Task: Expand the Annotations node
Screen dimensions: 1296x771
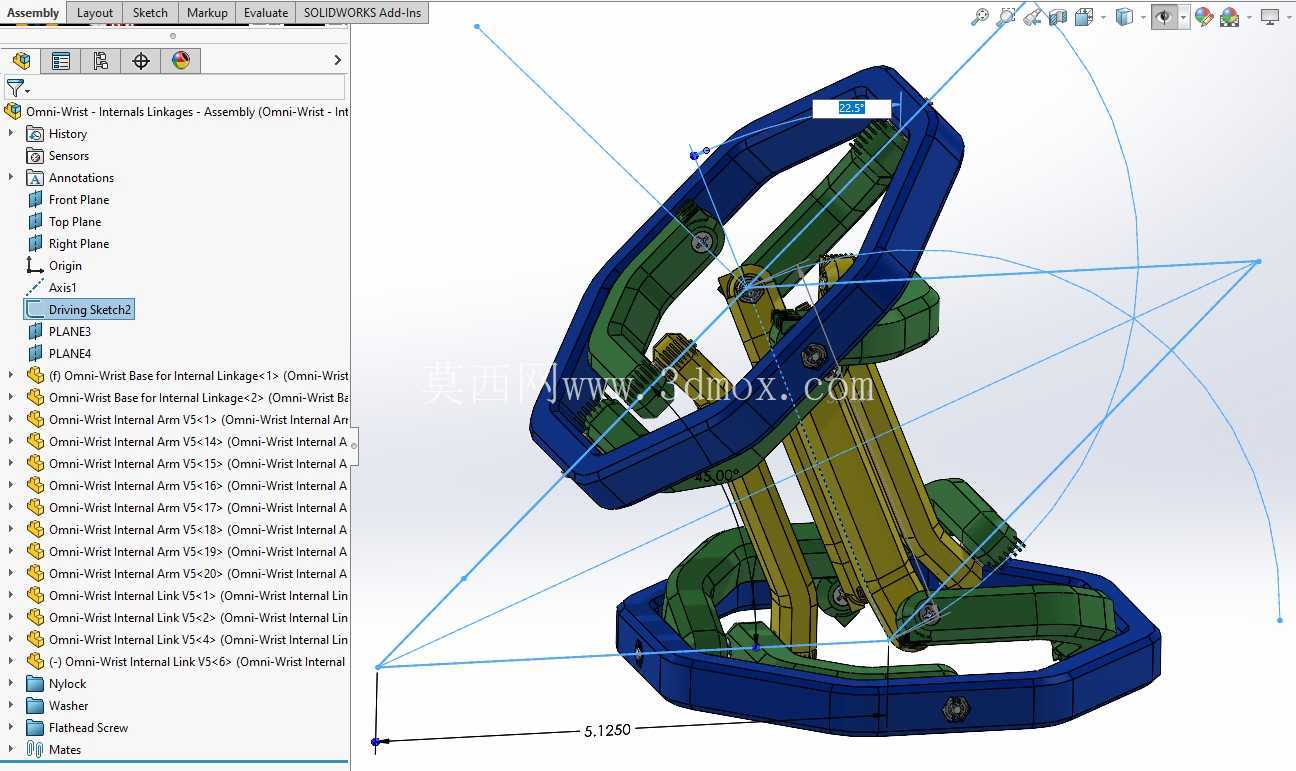Action: 11,178
